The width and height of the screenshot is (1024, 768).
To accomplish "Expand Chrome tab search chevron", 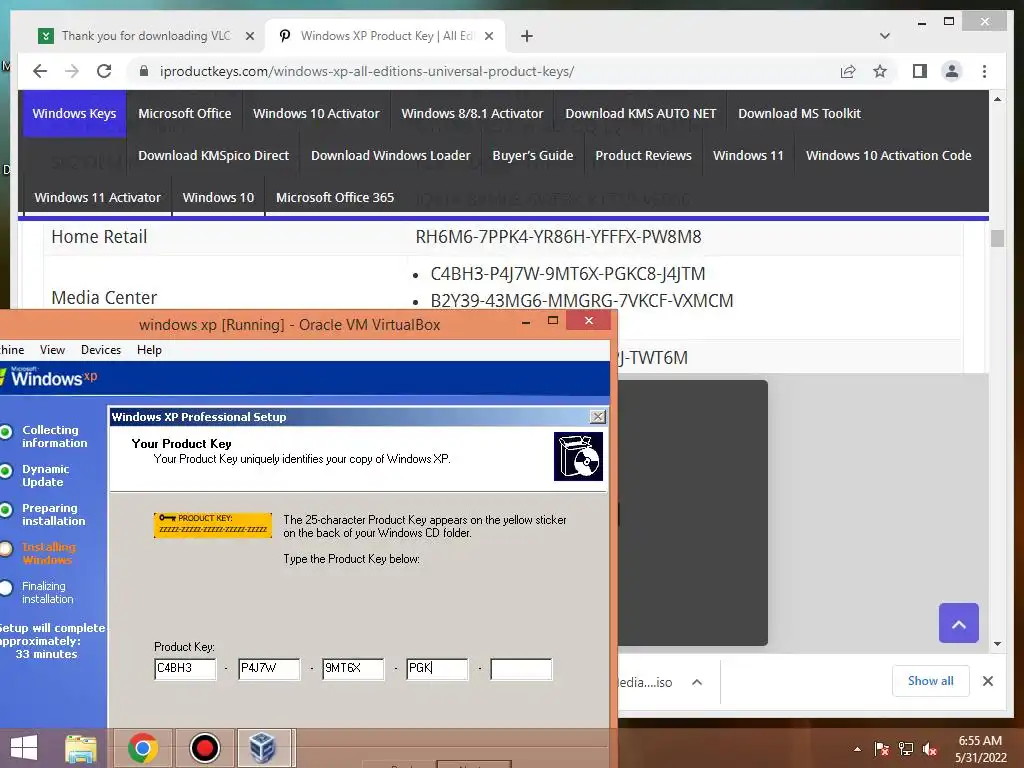I will (884, 36).
